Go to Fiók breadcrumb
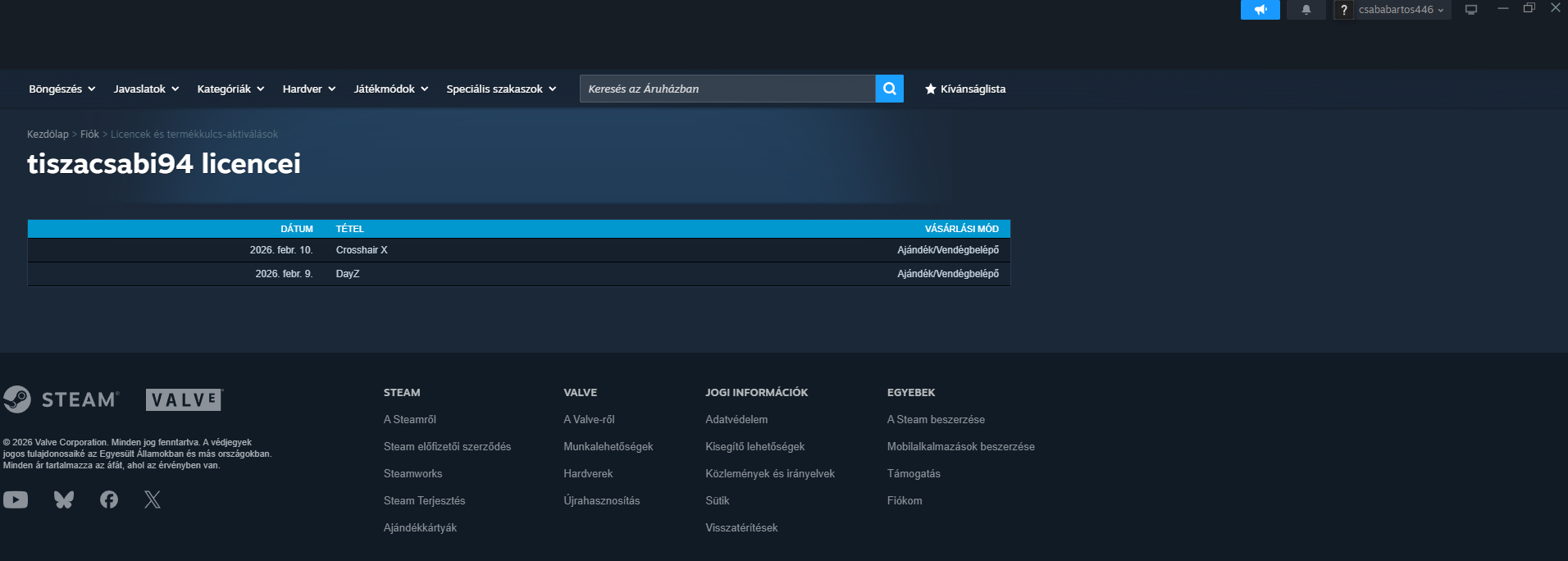This screenshot has height=561, width=1568. point(89,135)
